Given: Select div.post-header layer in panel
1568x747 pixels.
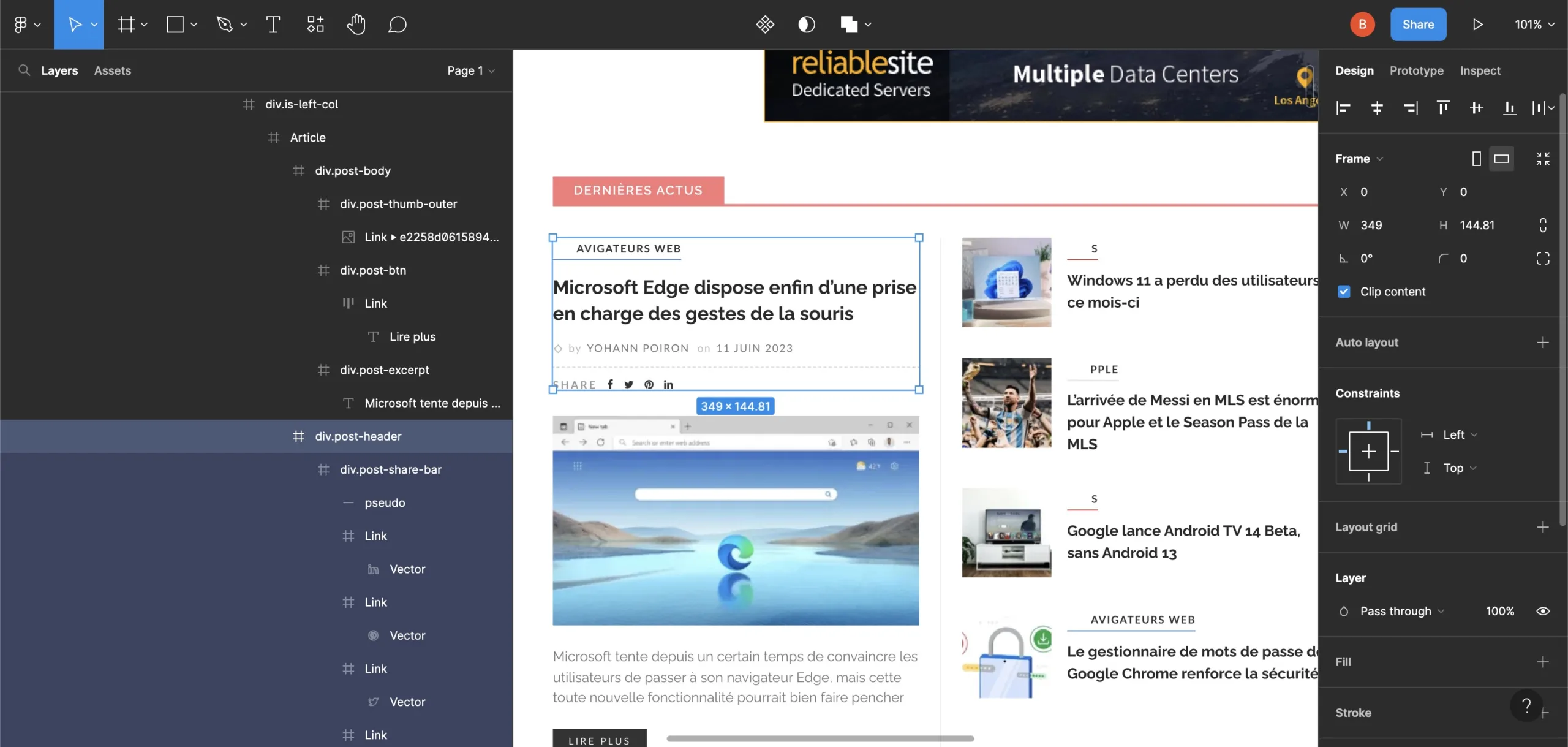Looking at the screenshot, I should tap(358, 436).
